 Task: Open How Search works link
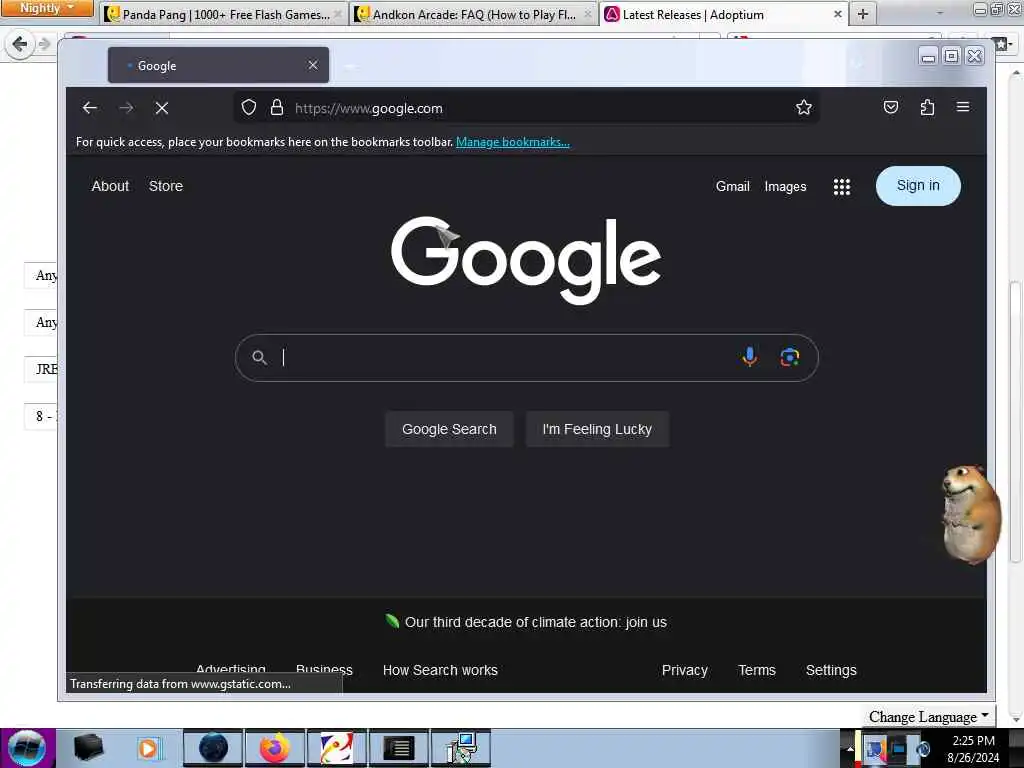pos(440,670)
